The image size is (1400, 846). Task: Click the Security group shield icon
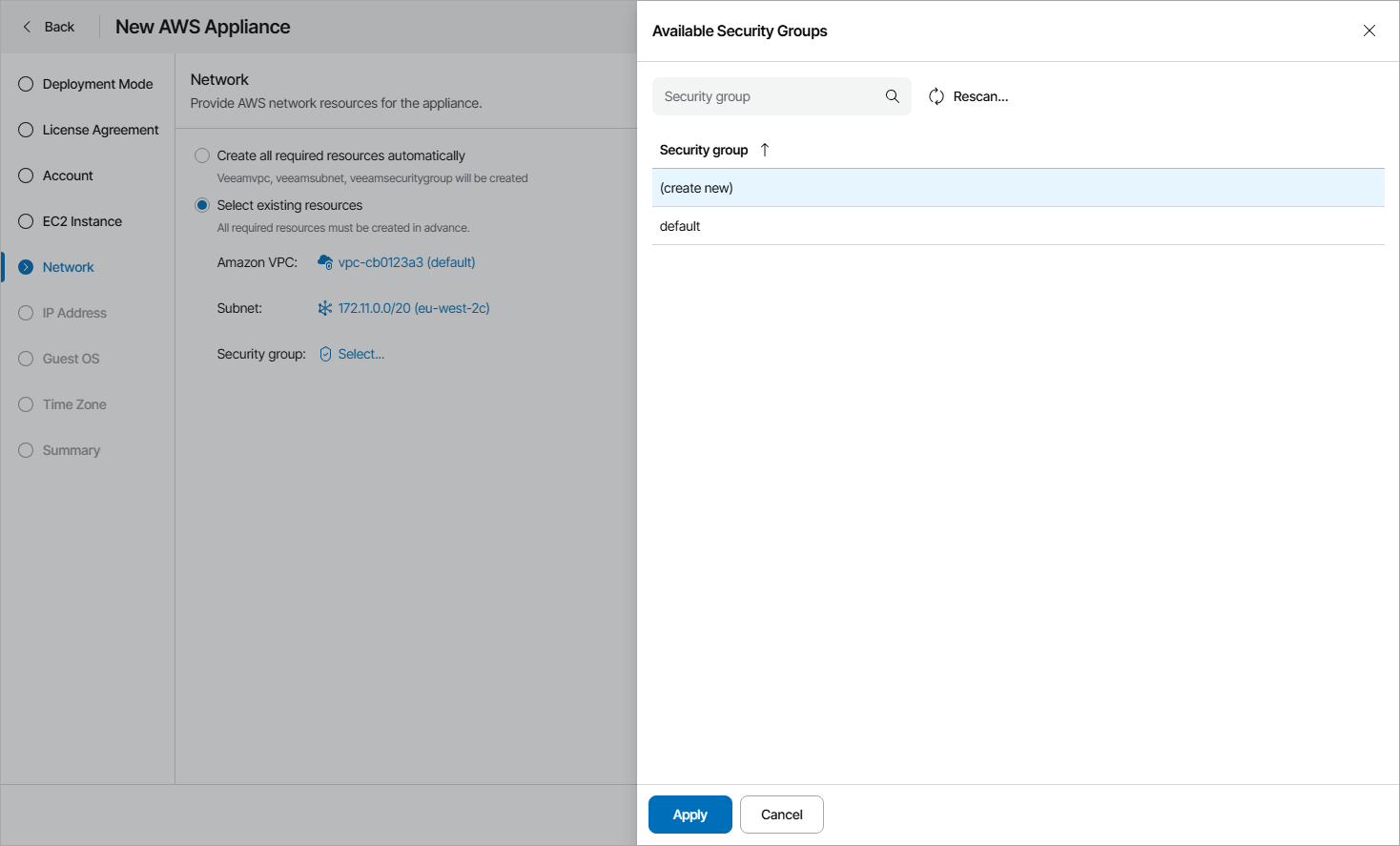(325, 354)
